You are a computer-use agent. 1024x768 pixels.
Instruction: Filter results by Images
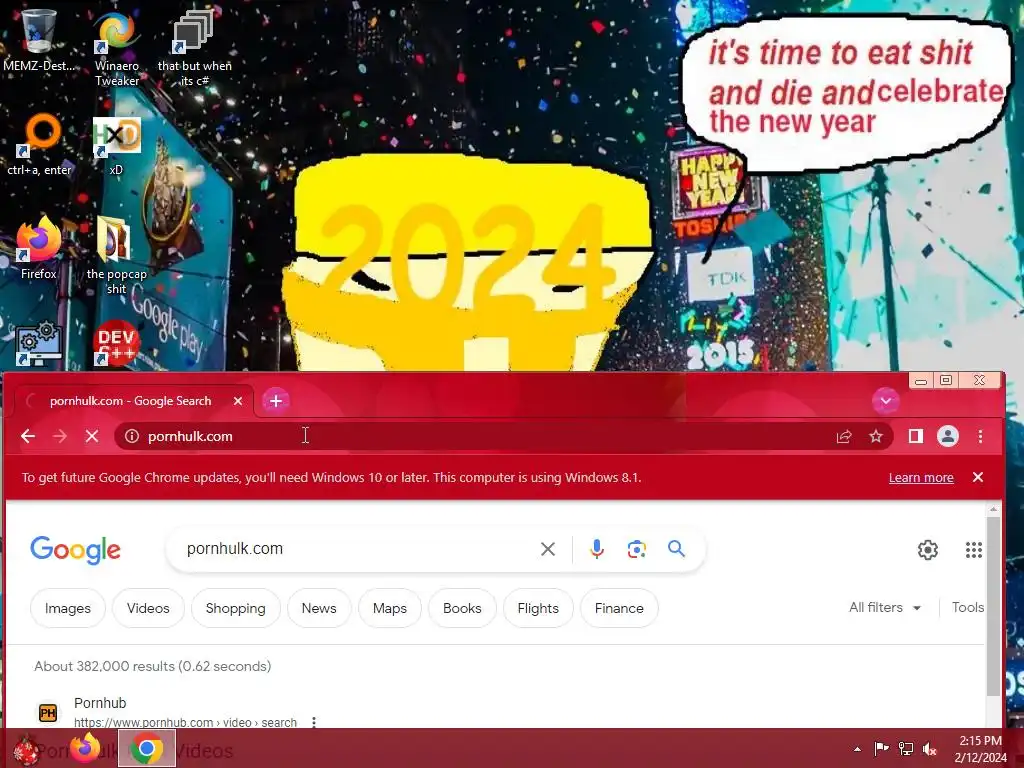tap(68, 608)
